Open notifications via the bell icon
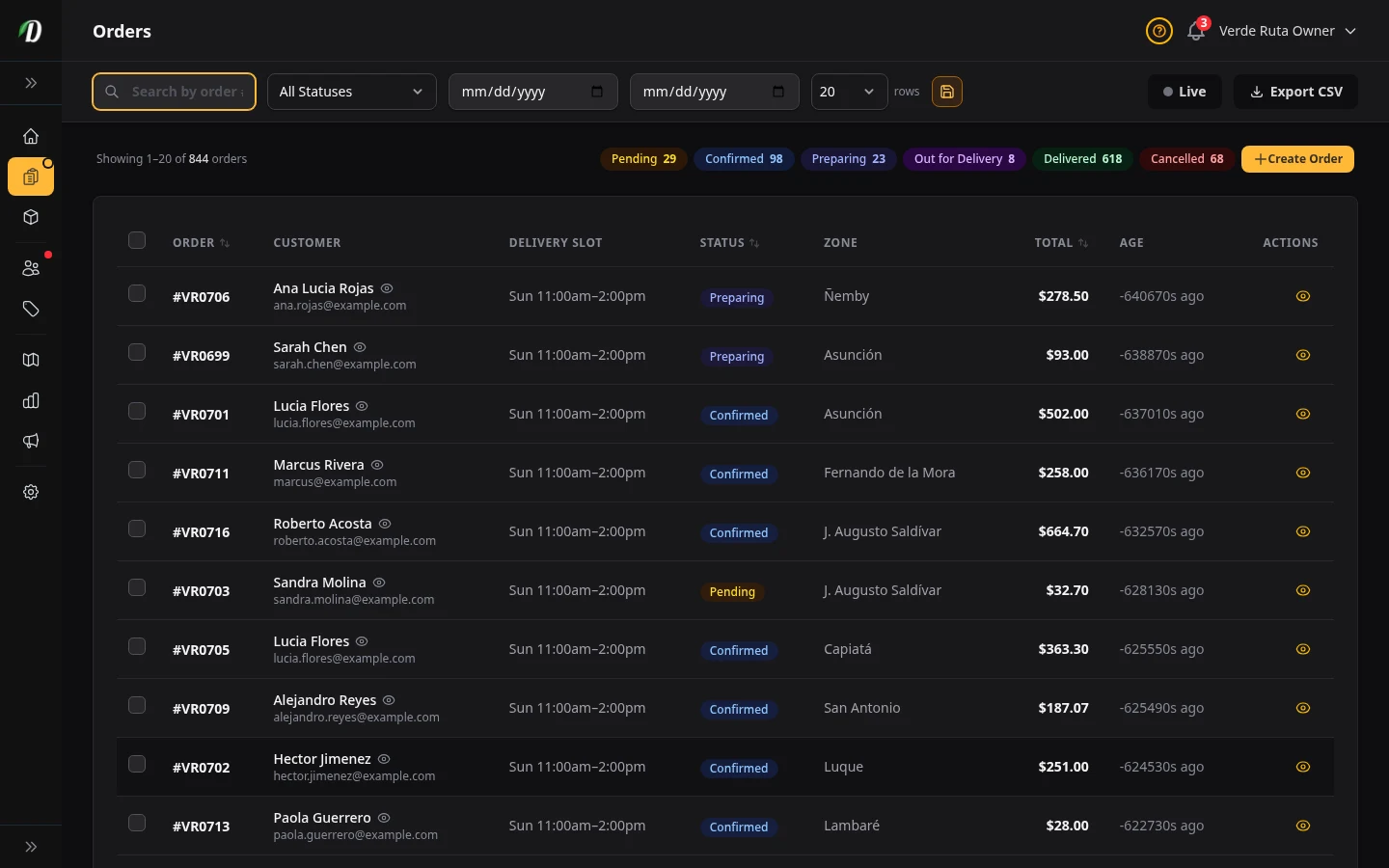The image size is (1389, 868). (x=1195, y=32)
